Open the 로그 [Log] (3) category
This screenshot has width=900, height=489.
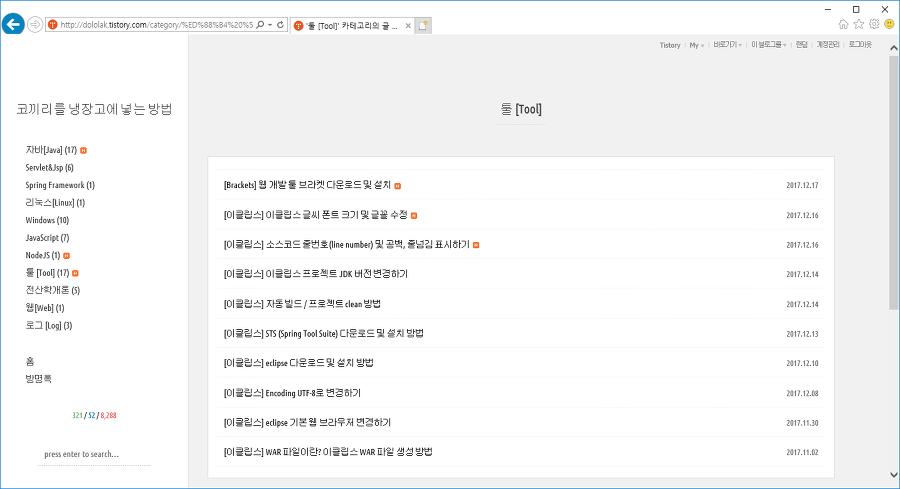pos(49,325)
